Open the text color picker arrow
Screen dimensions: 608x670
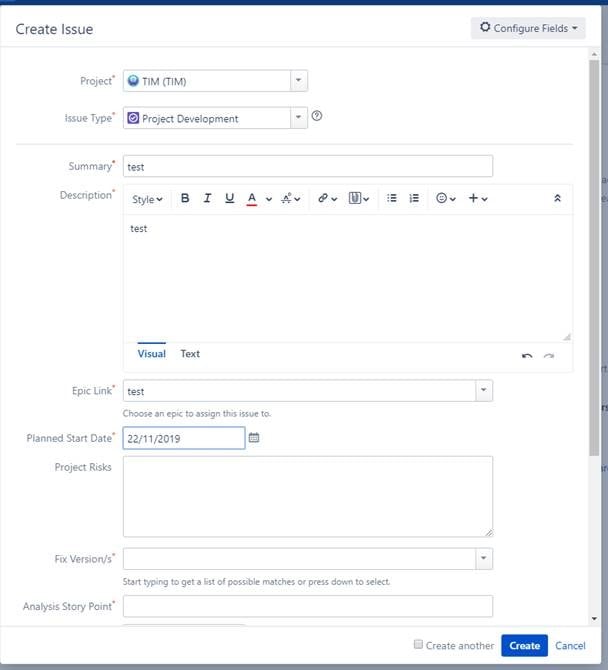point(269,199)
